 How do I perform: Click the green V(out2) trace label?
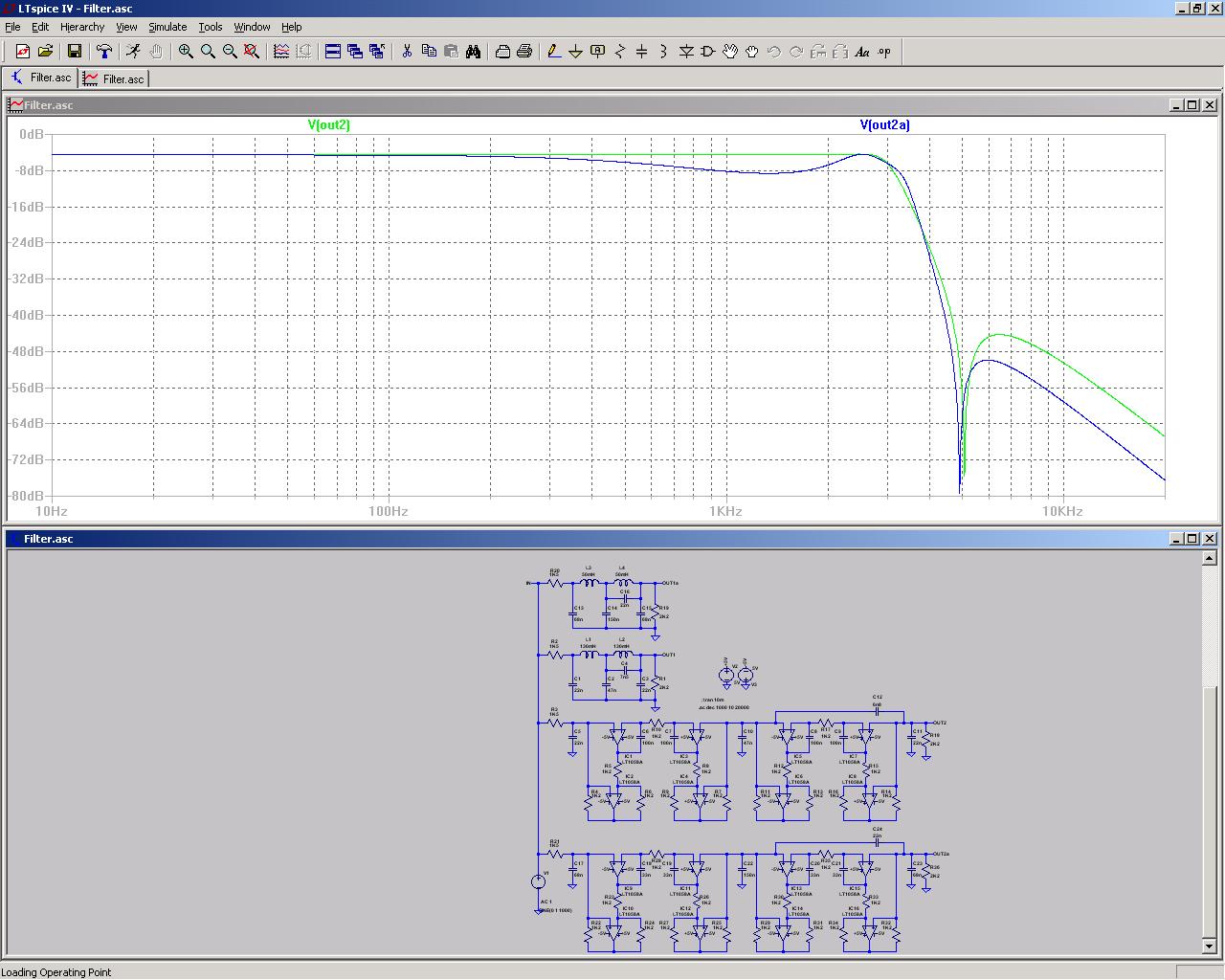(328, 124)
